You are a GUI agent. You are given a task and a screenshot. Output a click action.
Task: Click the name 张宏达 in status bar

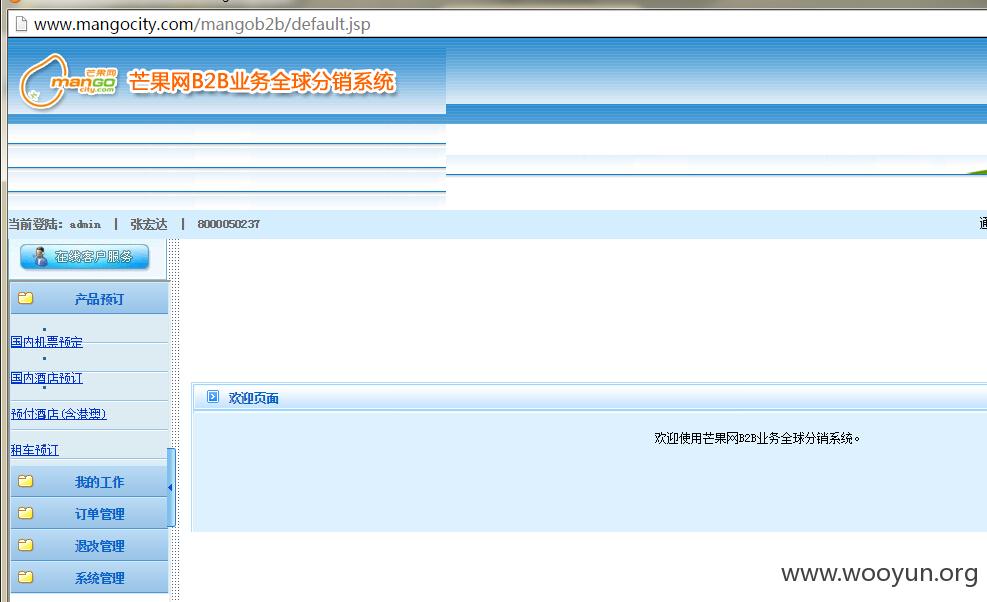pyautogui.click(x=149, y=224)
